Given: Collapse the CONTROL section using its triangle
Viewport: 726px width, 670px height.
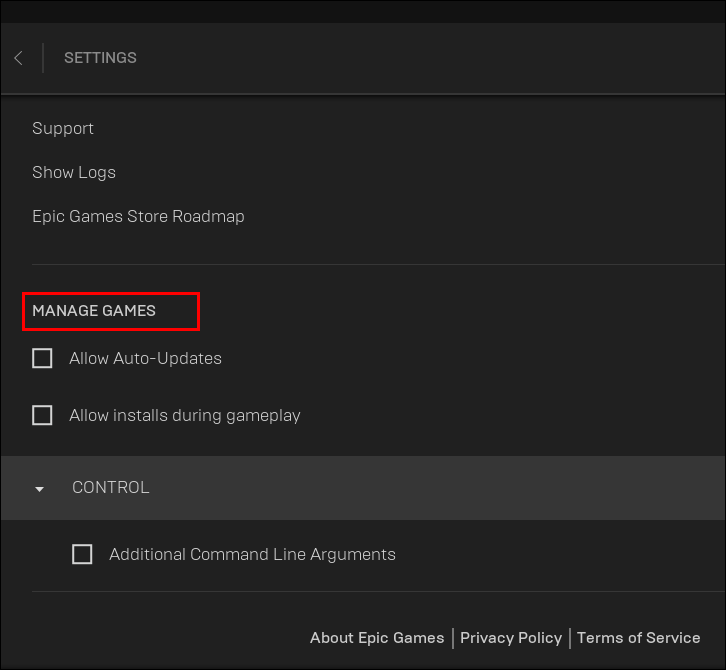Looking at the screenshot, I should [x=39, y=489].
